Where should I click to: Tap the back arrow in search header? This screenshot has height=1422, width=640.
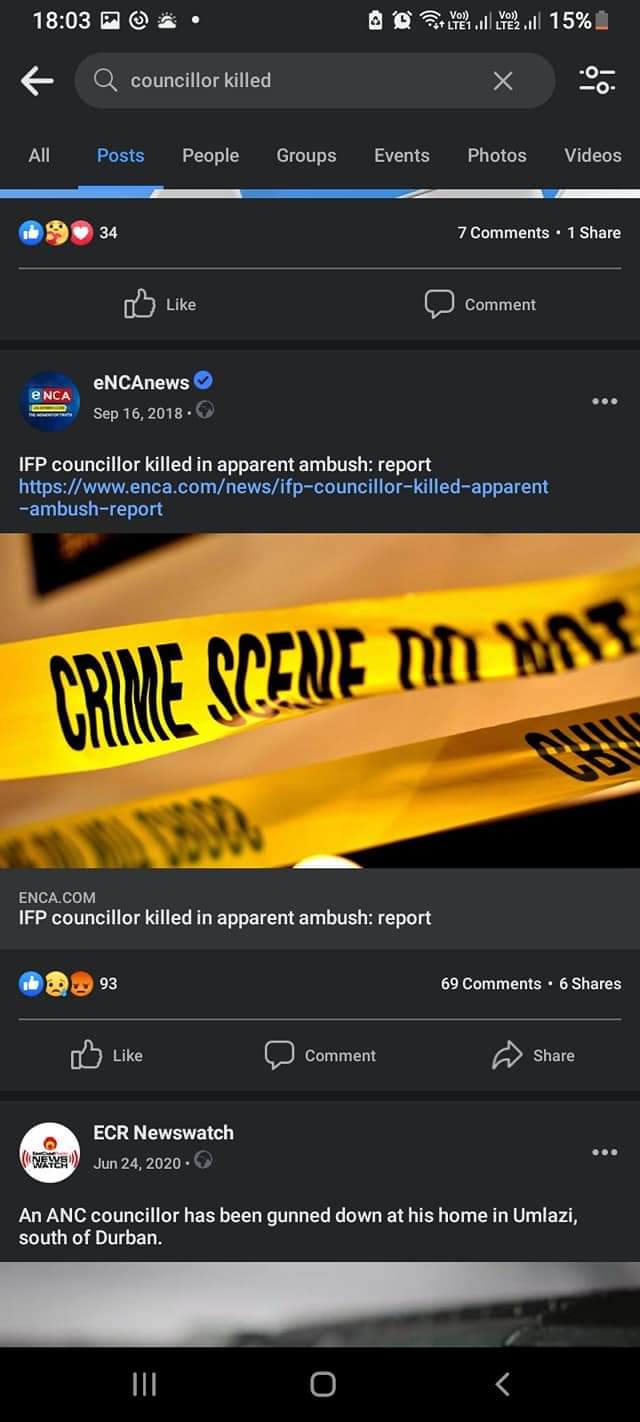(37, 81)
